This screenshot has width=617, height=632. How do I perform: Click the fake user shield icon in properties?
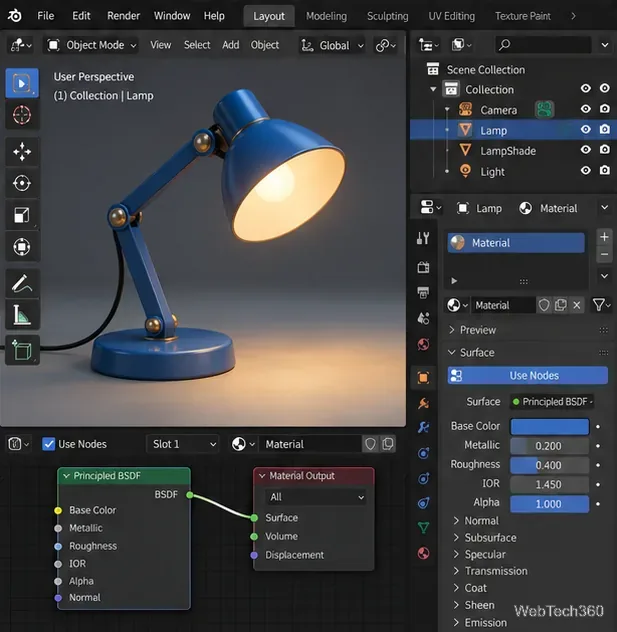click(x=544, y=305)
